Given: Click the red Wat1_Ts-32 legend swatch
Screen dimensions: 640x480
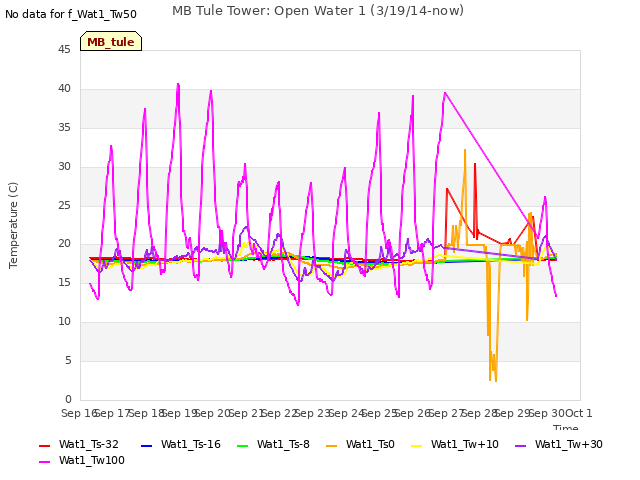Looking at the screenshot, I should tap(44, 445).
